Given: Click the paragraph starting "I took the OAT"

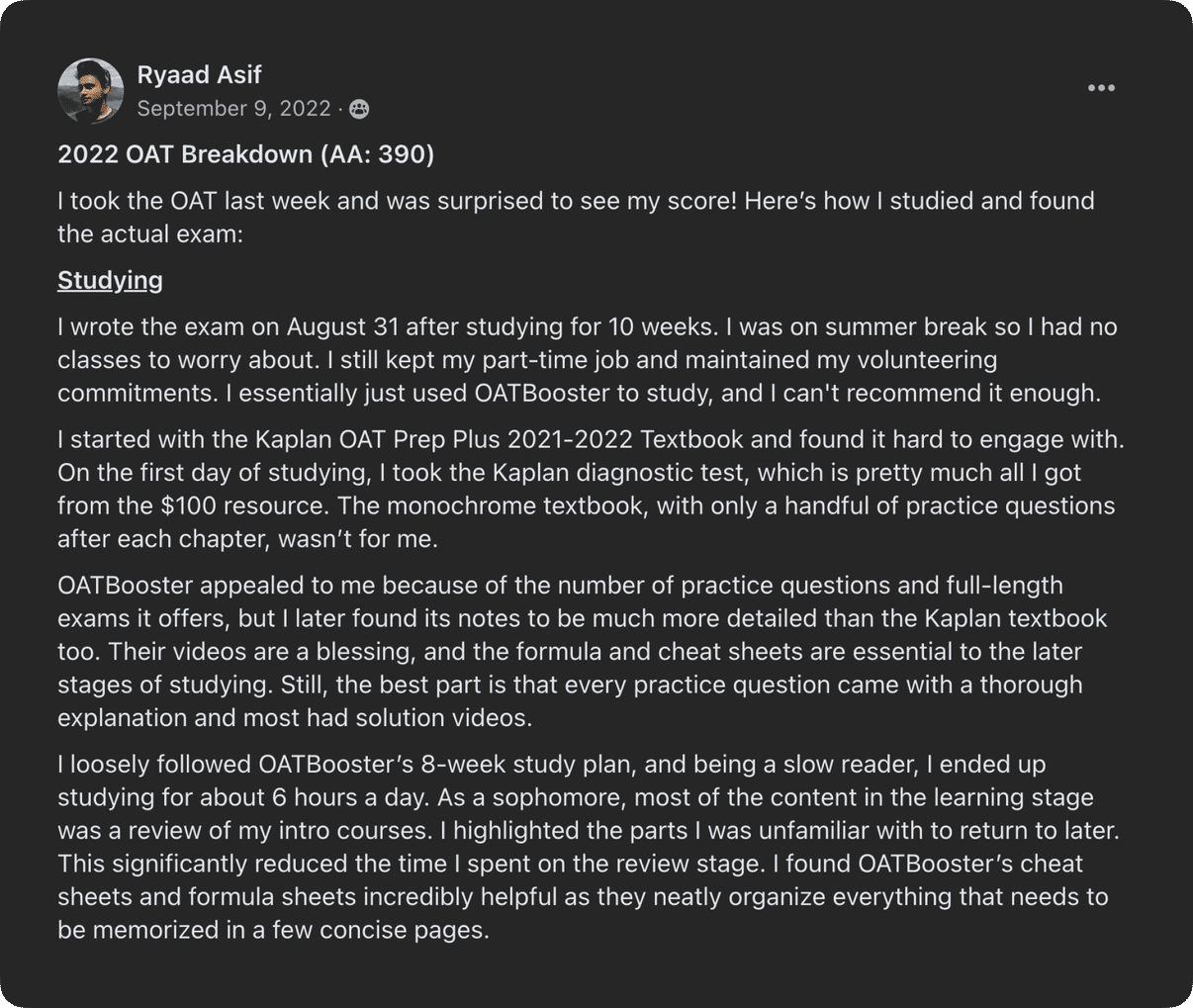Looking at the screenshot, I should tap(574, 217).
